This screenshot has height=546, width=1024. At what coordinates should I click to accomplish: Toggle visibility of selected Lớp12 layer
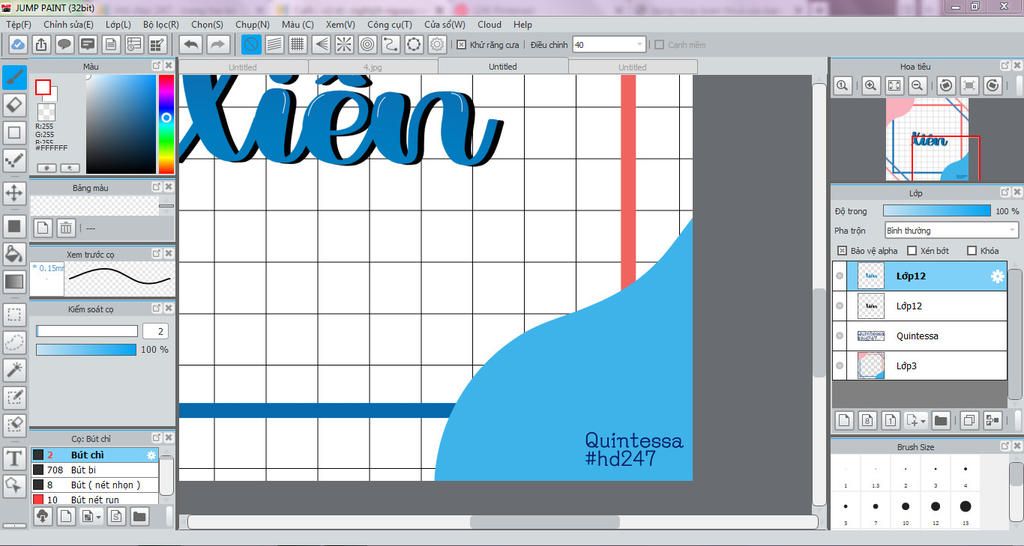pyautogui.click(x=840, y=276)
